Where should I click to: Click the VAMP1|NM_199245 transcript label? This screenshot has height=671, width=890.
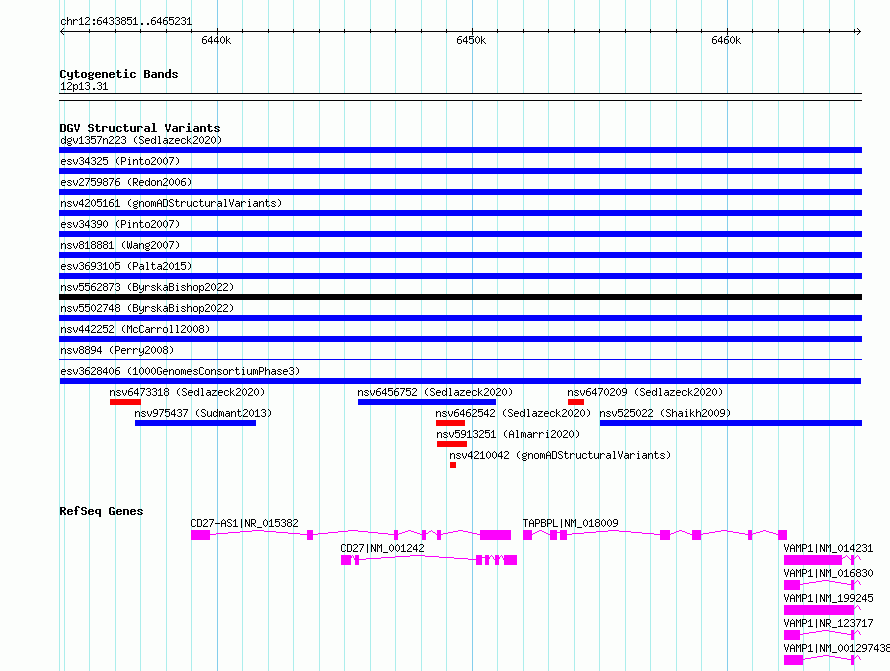(828, 598)
